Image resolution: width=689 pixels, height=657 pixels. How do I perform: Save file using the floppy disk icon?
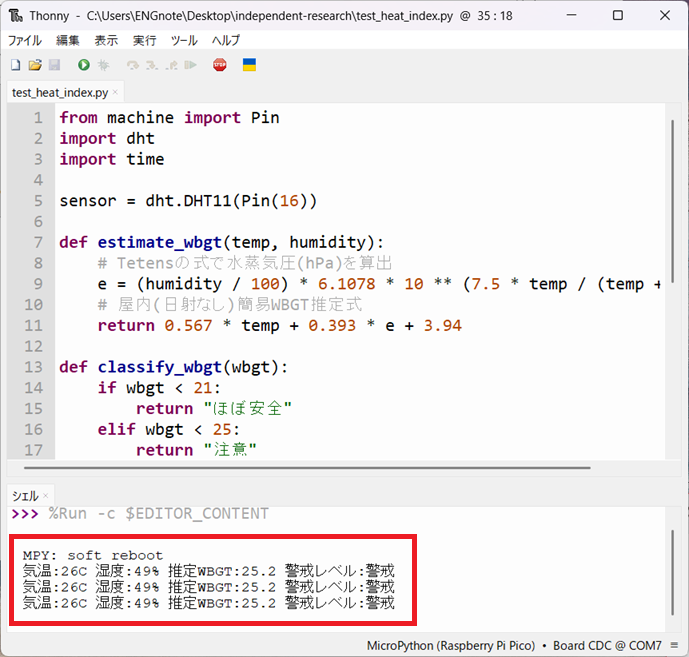tap(54, 65)
